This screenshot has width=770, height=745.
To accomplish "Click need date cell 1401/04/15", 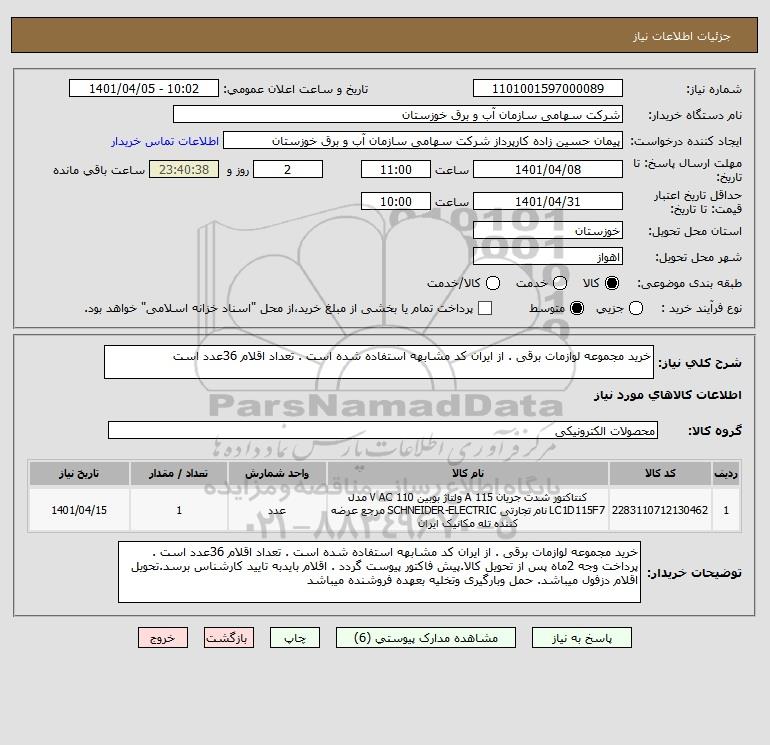I will [x=79, y=510].
